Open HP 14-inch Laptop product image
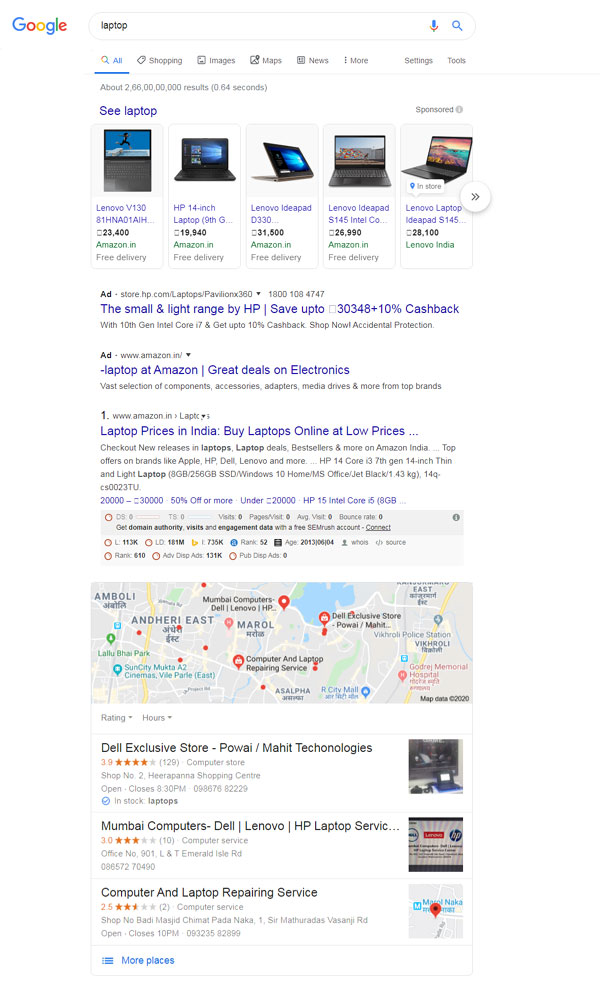The width and height of the screenshot is (600, 988). 204,160
